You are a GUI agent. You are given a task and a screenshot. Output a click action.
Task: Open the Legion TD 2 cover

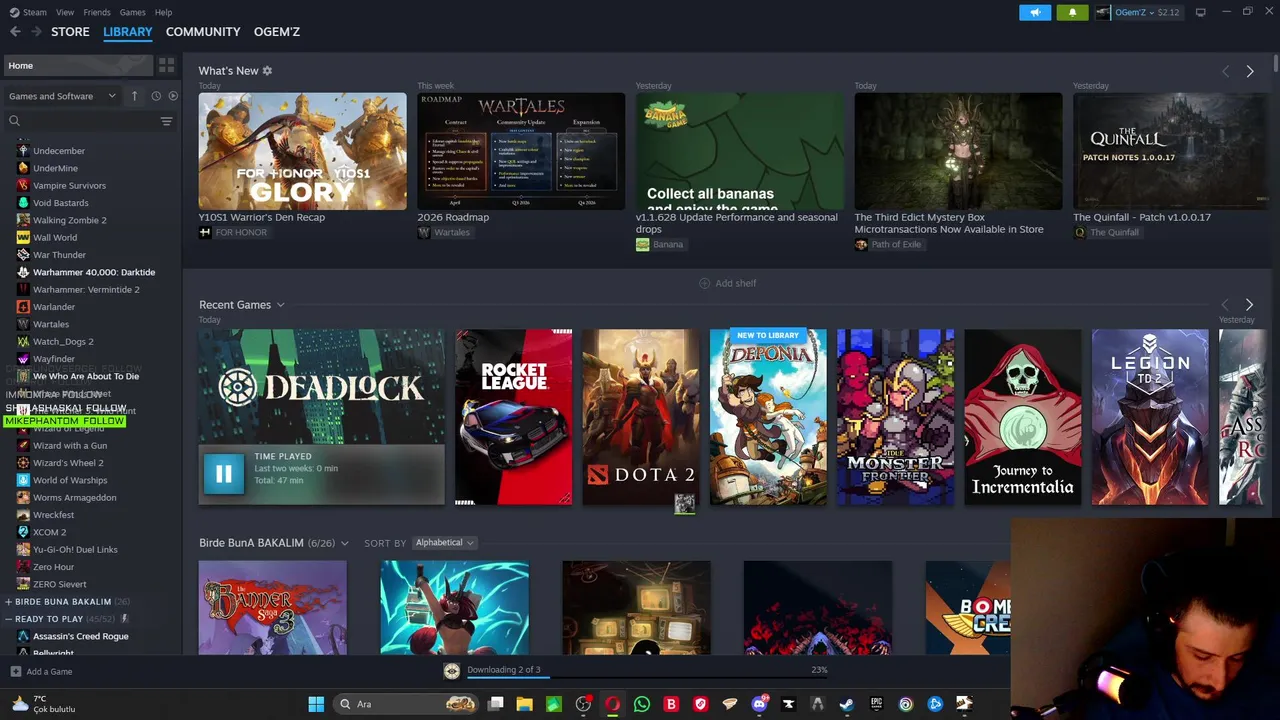coord(1150,417)
